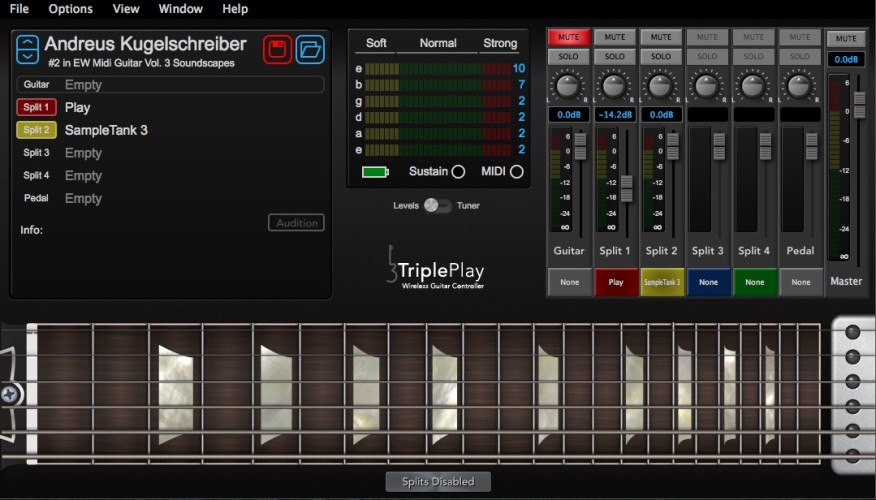Viewport: 876px width, 500px height.
Task: Click the Soft sensitivity label
Action: point(376,43)
